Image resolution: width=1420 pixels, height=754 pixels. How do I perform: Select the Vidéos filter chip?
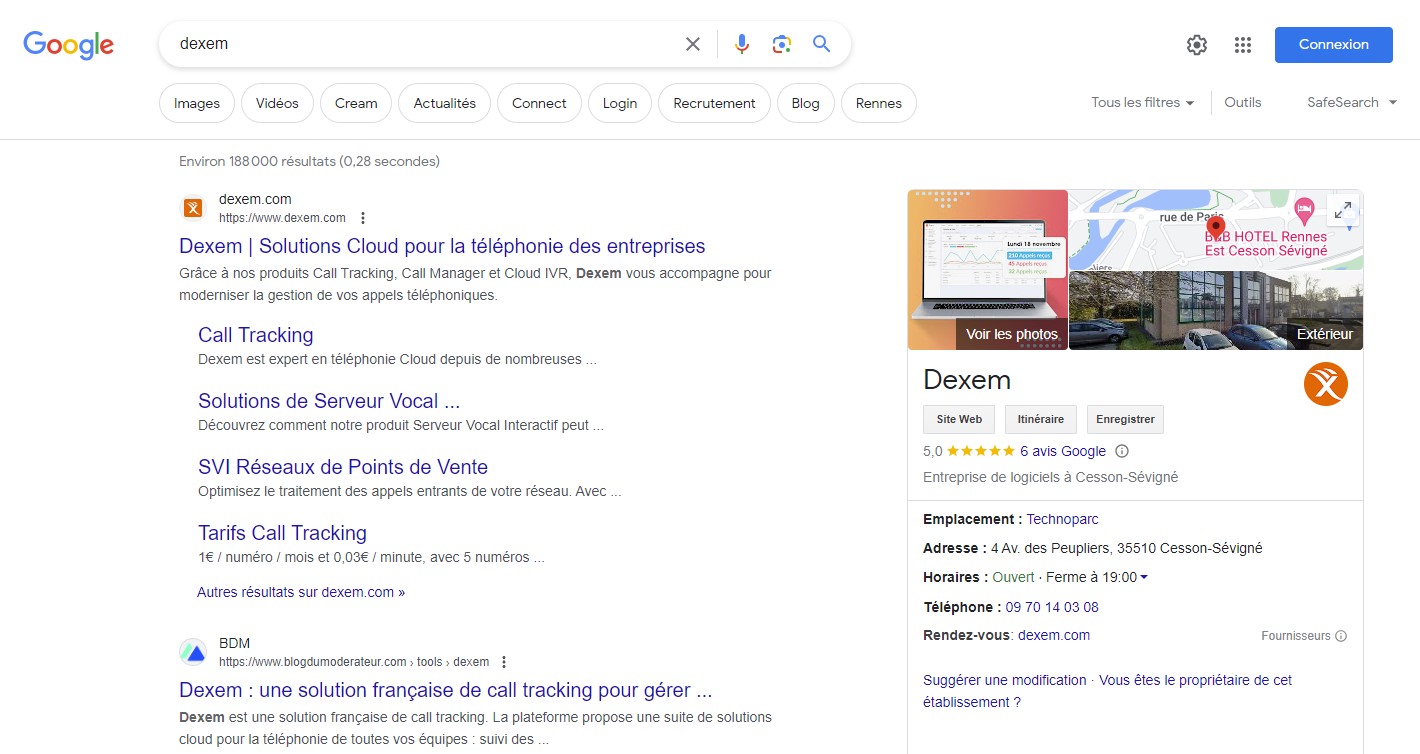tap(277, 103)
